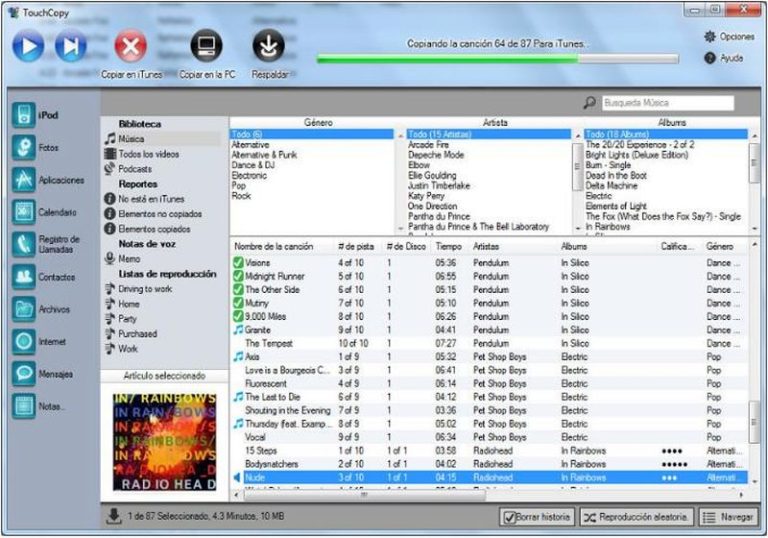Select Podcasts in the Biblioteca list

[135, 169]
